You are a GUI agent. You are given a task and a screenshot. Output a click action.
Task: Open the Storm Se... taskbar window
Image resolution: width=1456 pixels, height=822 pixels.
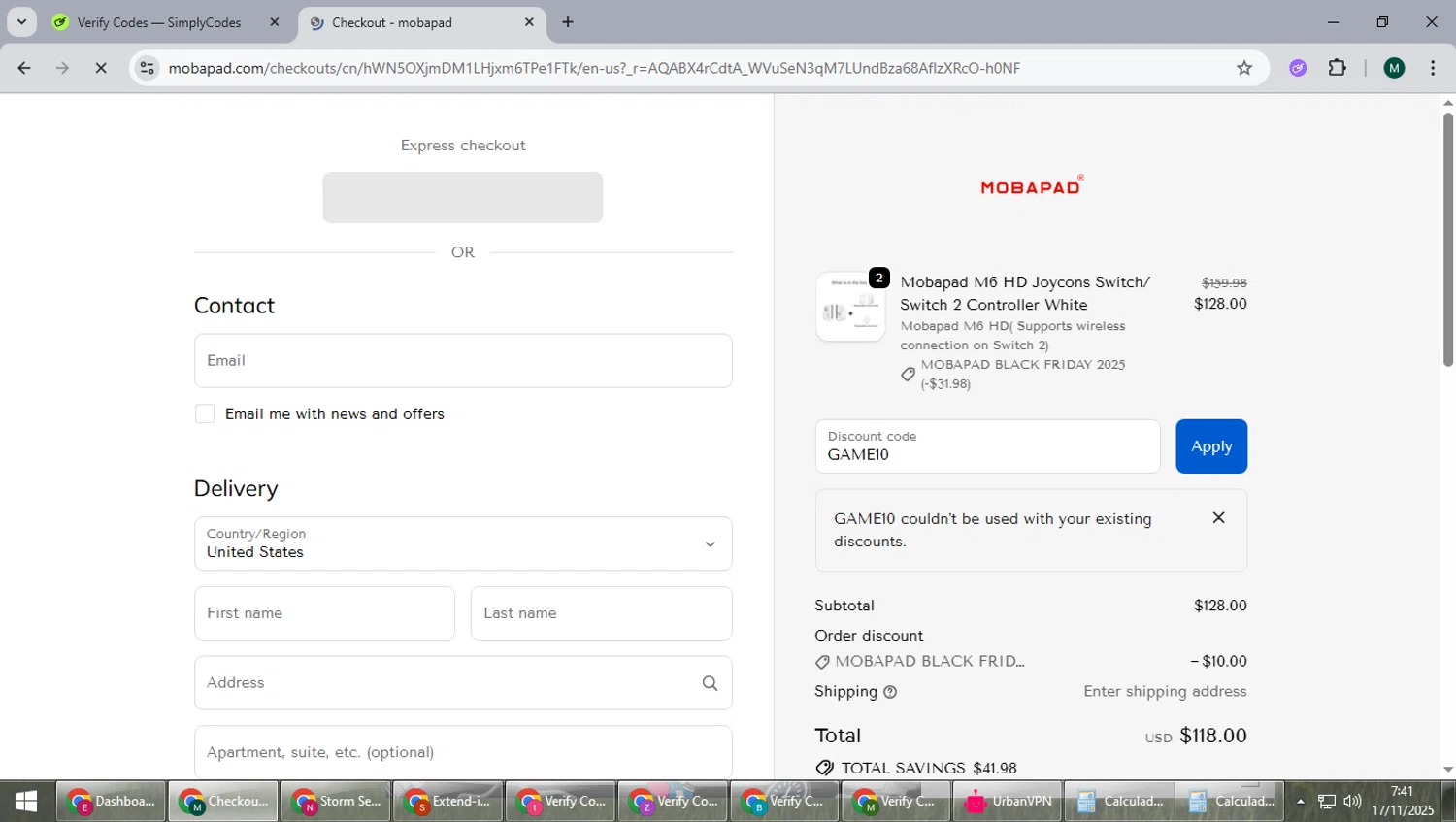tap(336, 802)
